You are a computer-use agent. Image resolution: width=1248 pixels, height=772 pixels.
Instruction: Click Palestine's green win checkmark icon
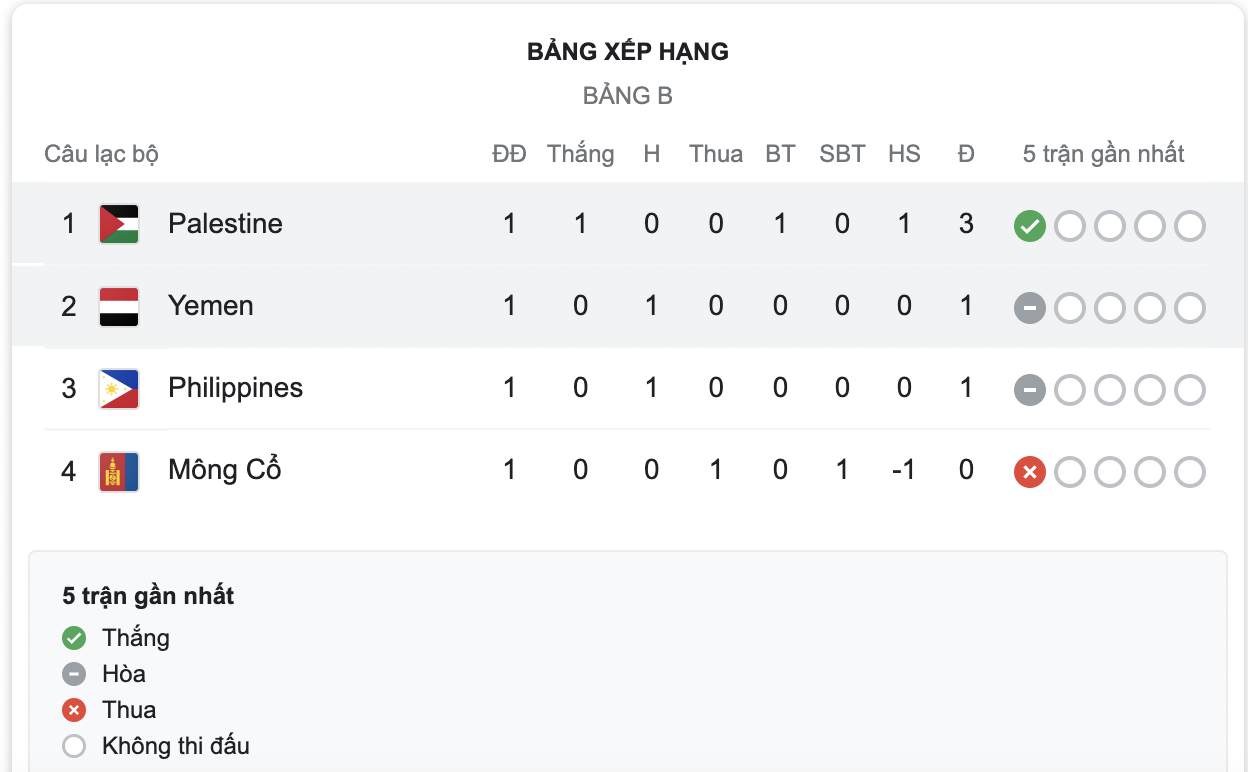[1029, 226]
